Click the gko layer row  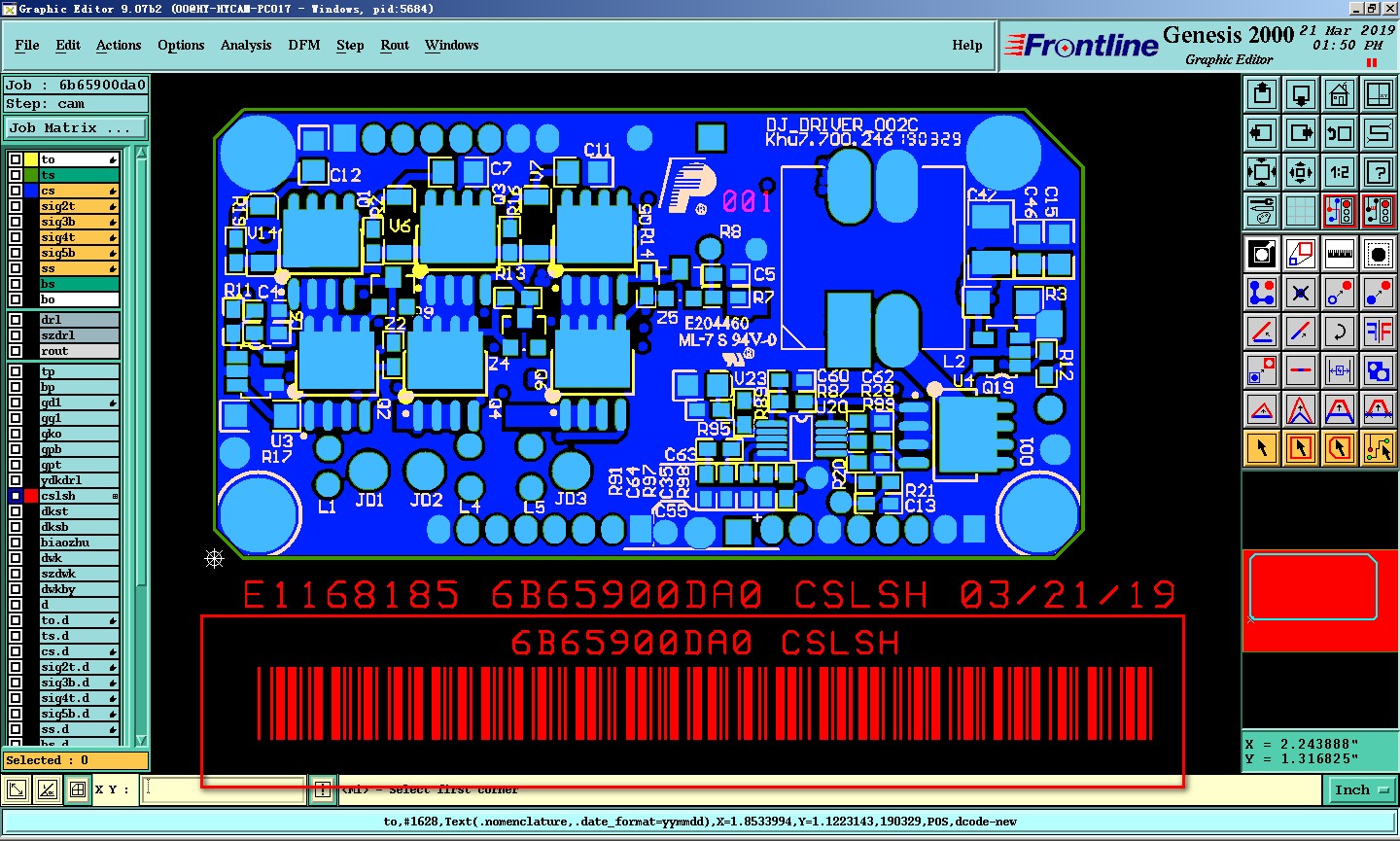coord(79,434)
